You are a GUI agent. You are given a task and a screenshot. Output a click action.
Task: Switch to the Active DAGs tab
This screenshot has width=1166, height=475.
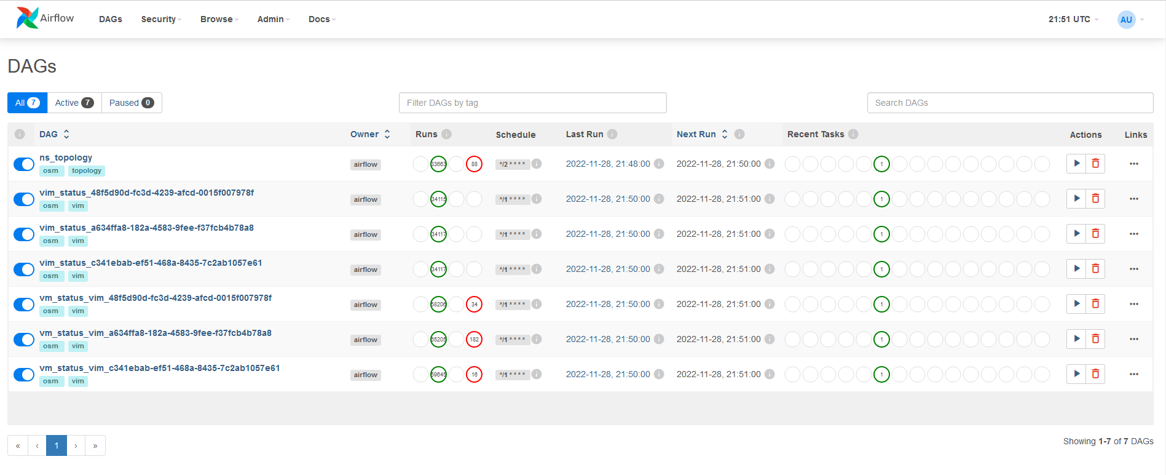click(74, 103)
